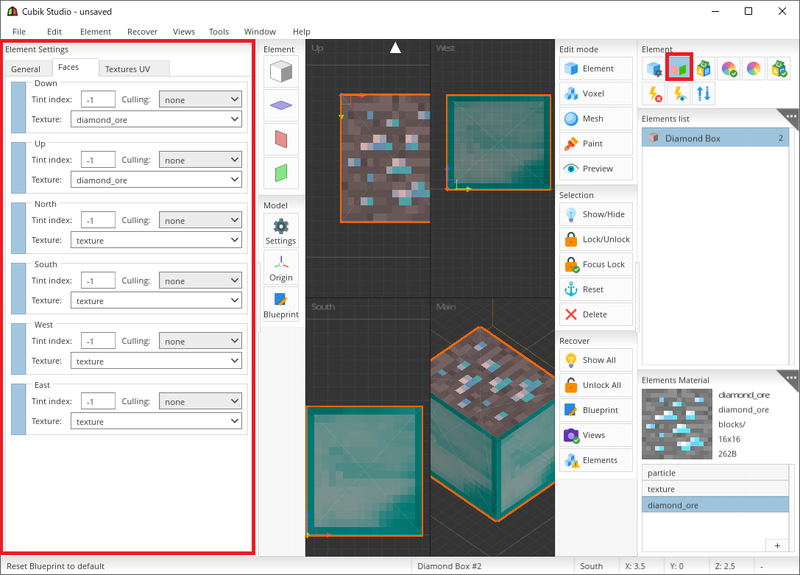Open East face Culling dropdown

pyautogui.click(x=201, y=402)
